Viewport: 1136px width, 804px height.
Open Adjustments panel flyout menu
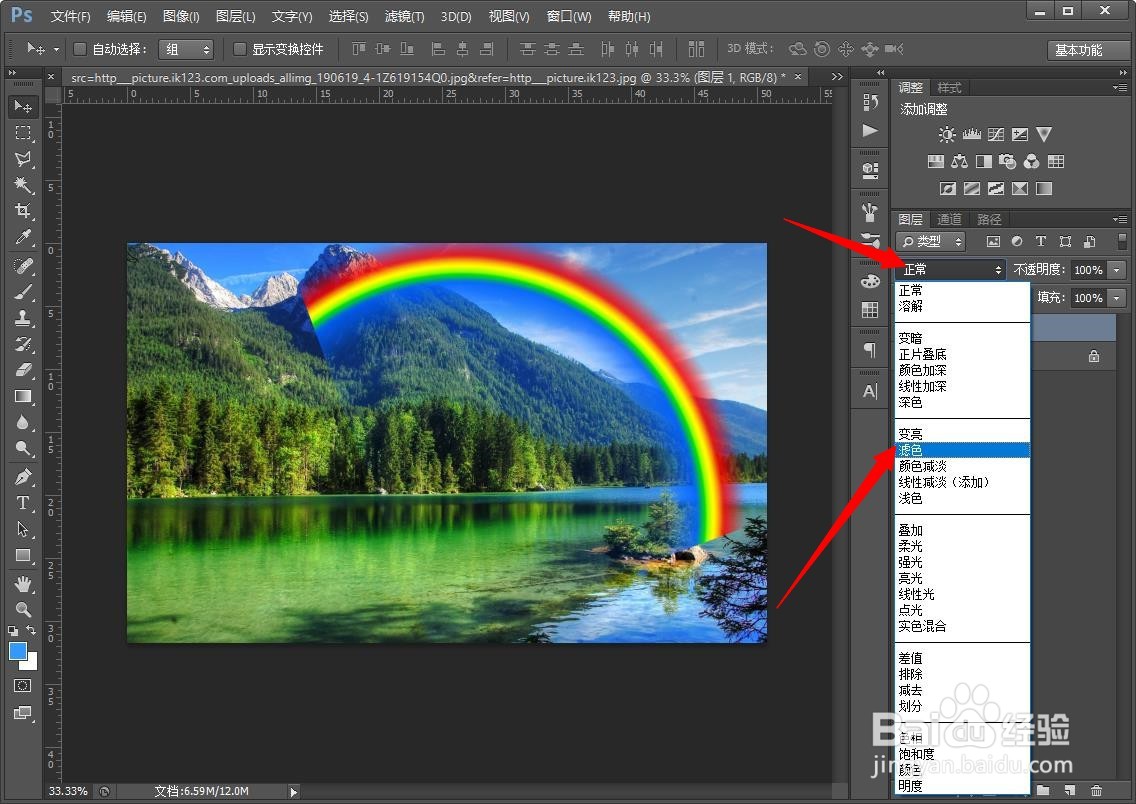click(1120, 88)
